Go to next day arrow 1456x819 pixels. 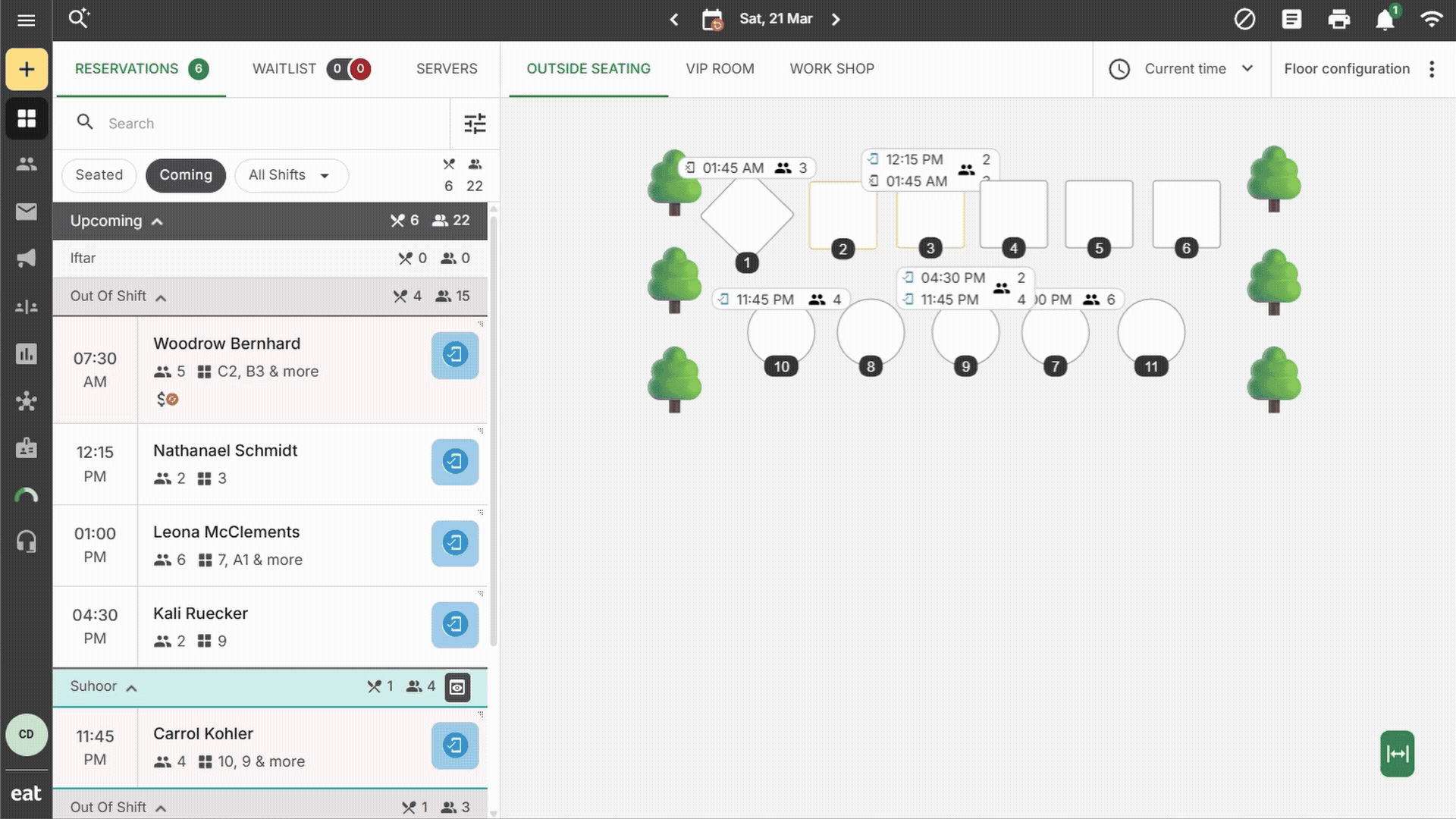(836, 20)
